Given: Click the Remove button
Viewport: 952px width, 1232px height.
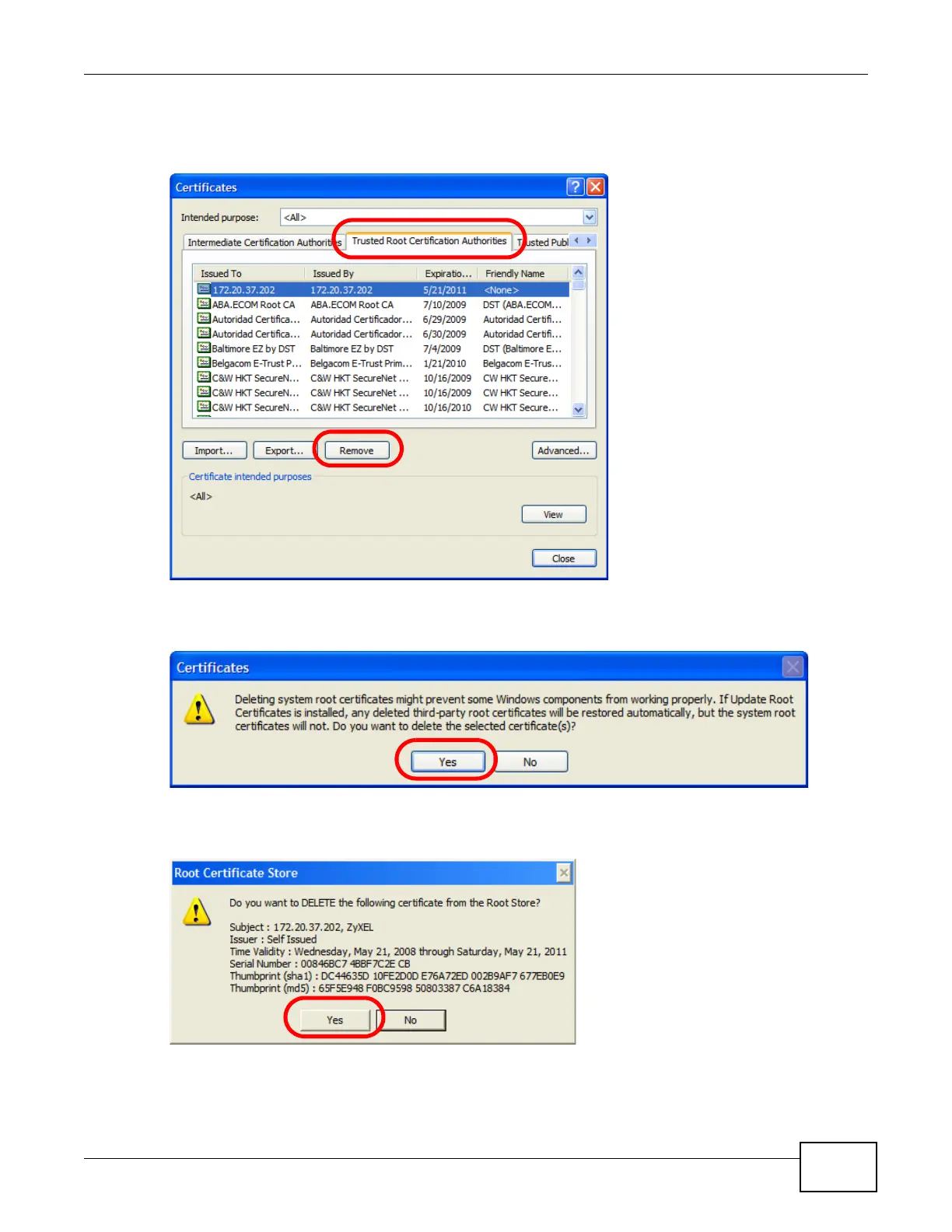Looking at the screenshot, I should (356, 450).
